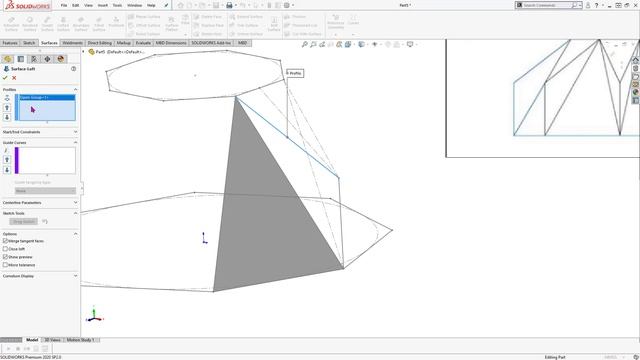Click the Home icon in top toolbar
The height and width of the screenshot is (360, 640).
181,5
